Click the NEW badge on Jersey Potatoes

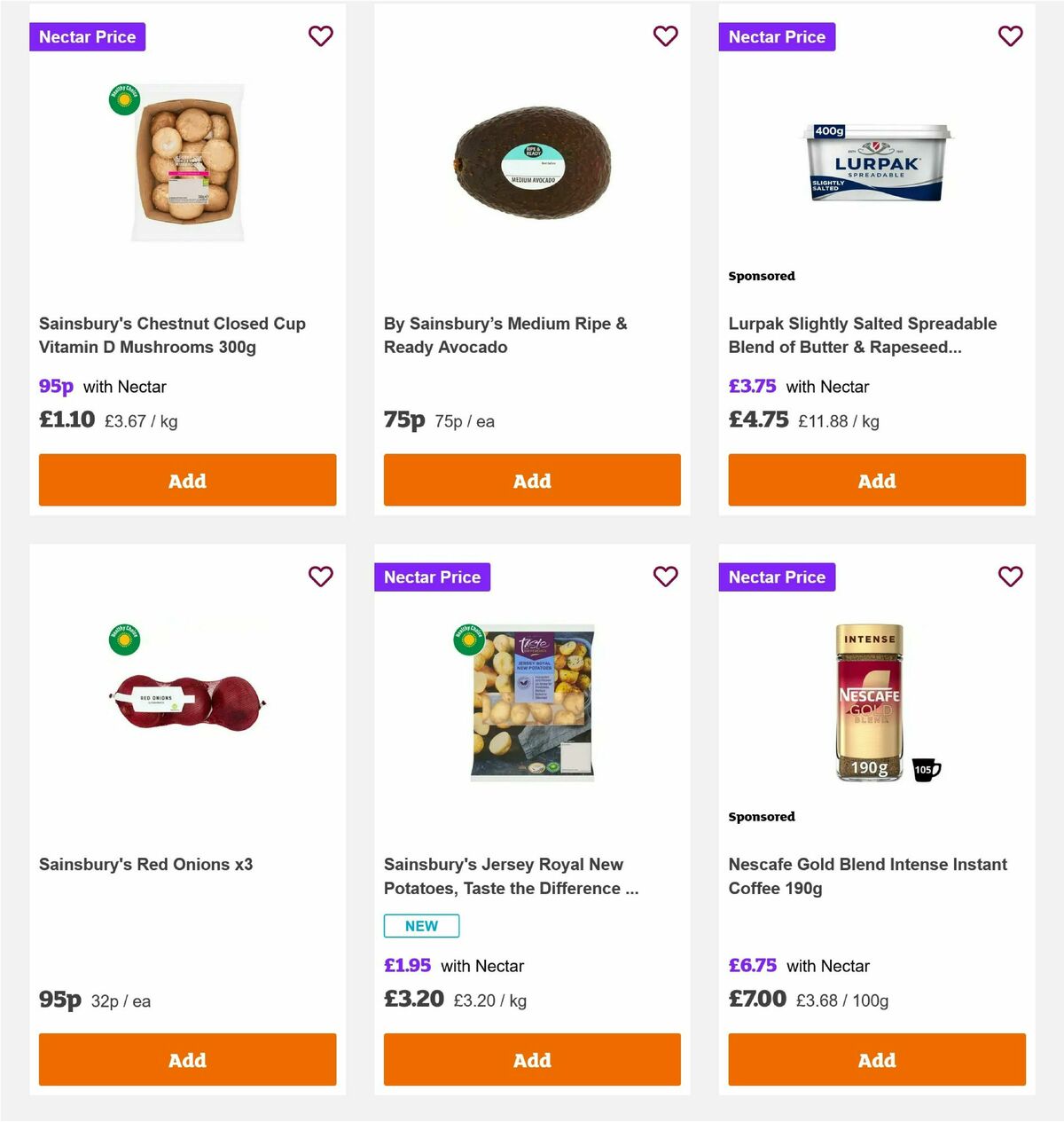click(x=420, y=925)
